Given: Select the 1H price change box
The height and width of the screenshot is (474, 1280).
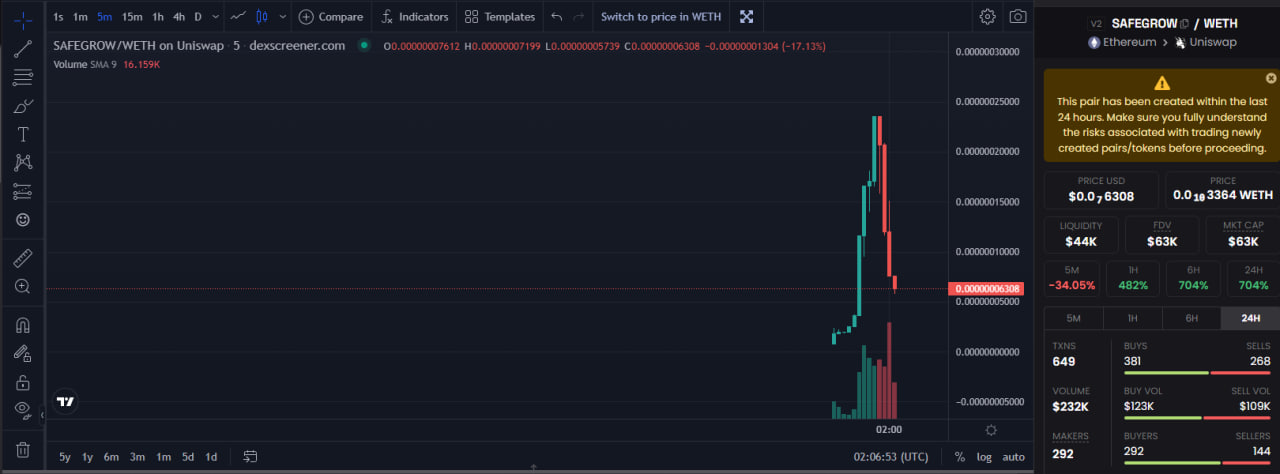Looking at the screenshot, I should pyautogui.click(x=1131, y=279).
